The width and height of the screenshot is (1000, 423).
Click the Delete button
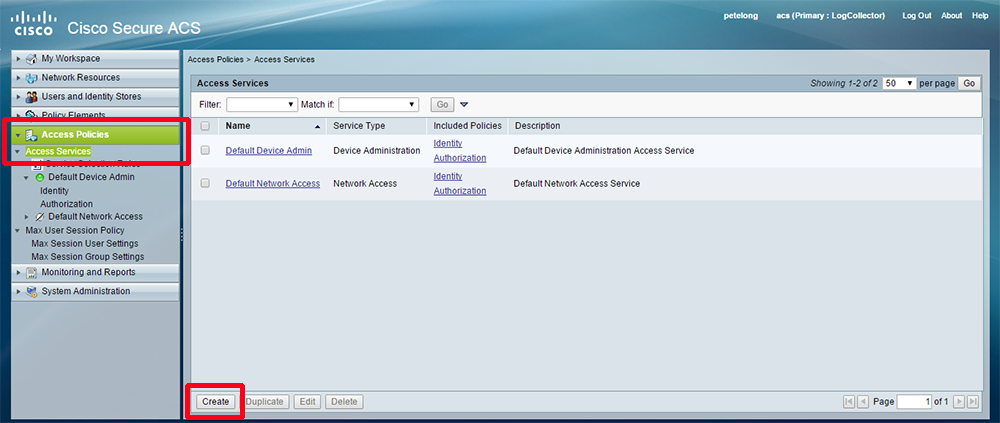[344, 402]
